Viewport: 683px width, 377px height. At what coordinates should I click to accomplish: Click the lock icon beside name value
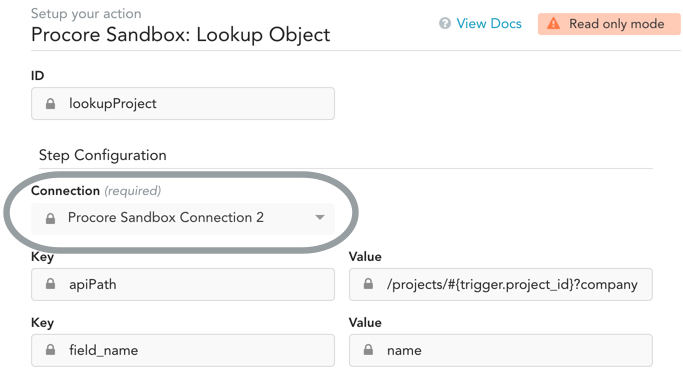click(368, 350)
